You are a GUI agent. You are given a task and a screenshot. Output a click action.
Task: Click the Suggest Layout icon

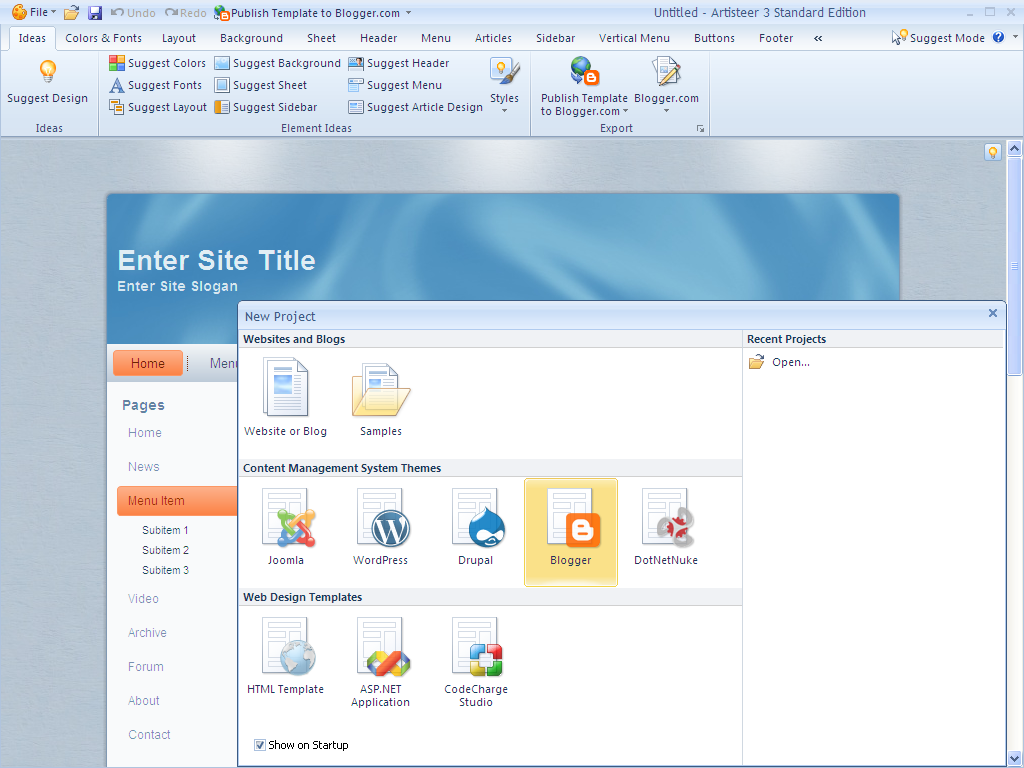click(117, 107)
